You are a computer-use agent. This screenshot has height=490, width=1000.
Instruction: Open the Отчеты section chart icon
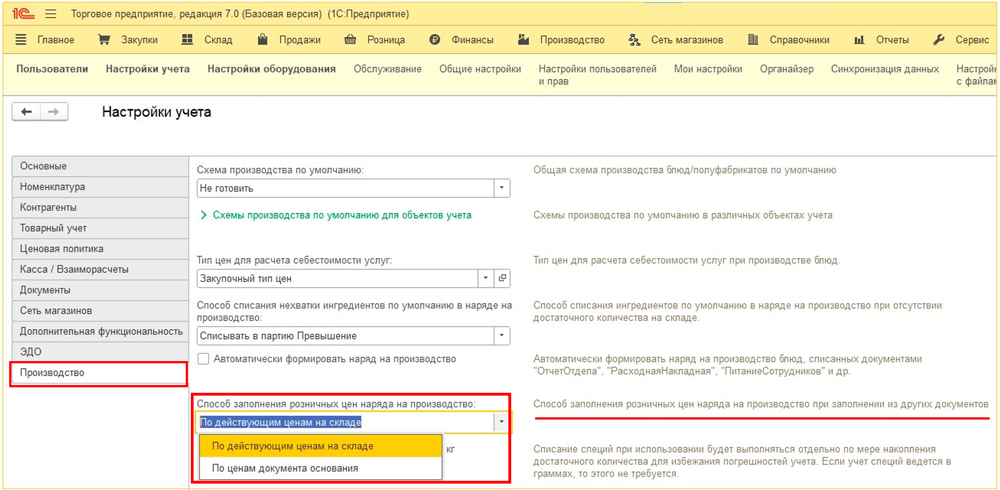point(859,40)
